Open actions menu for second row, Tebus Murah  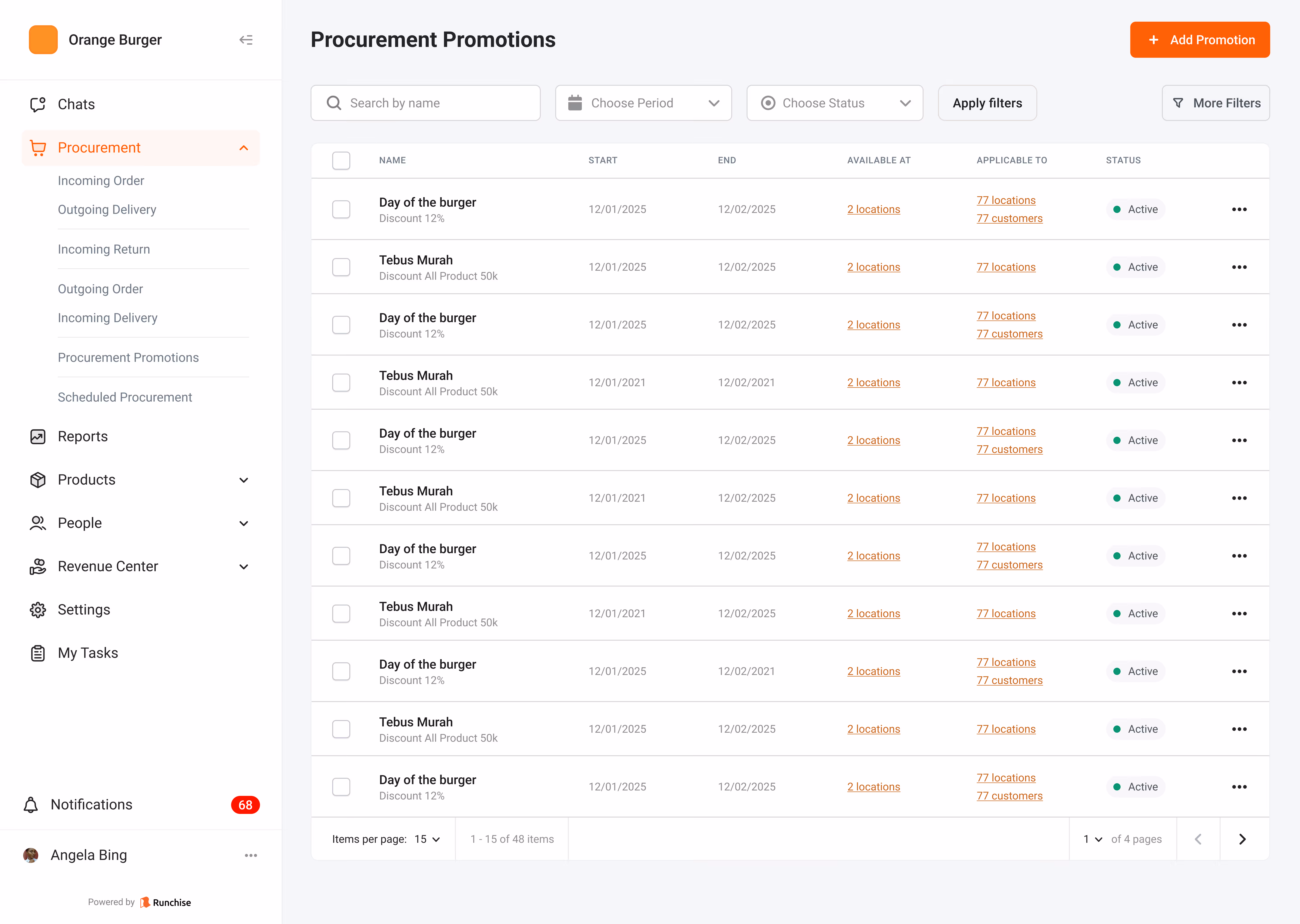point(1239,267)
